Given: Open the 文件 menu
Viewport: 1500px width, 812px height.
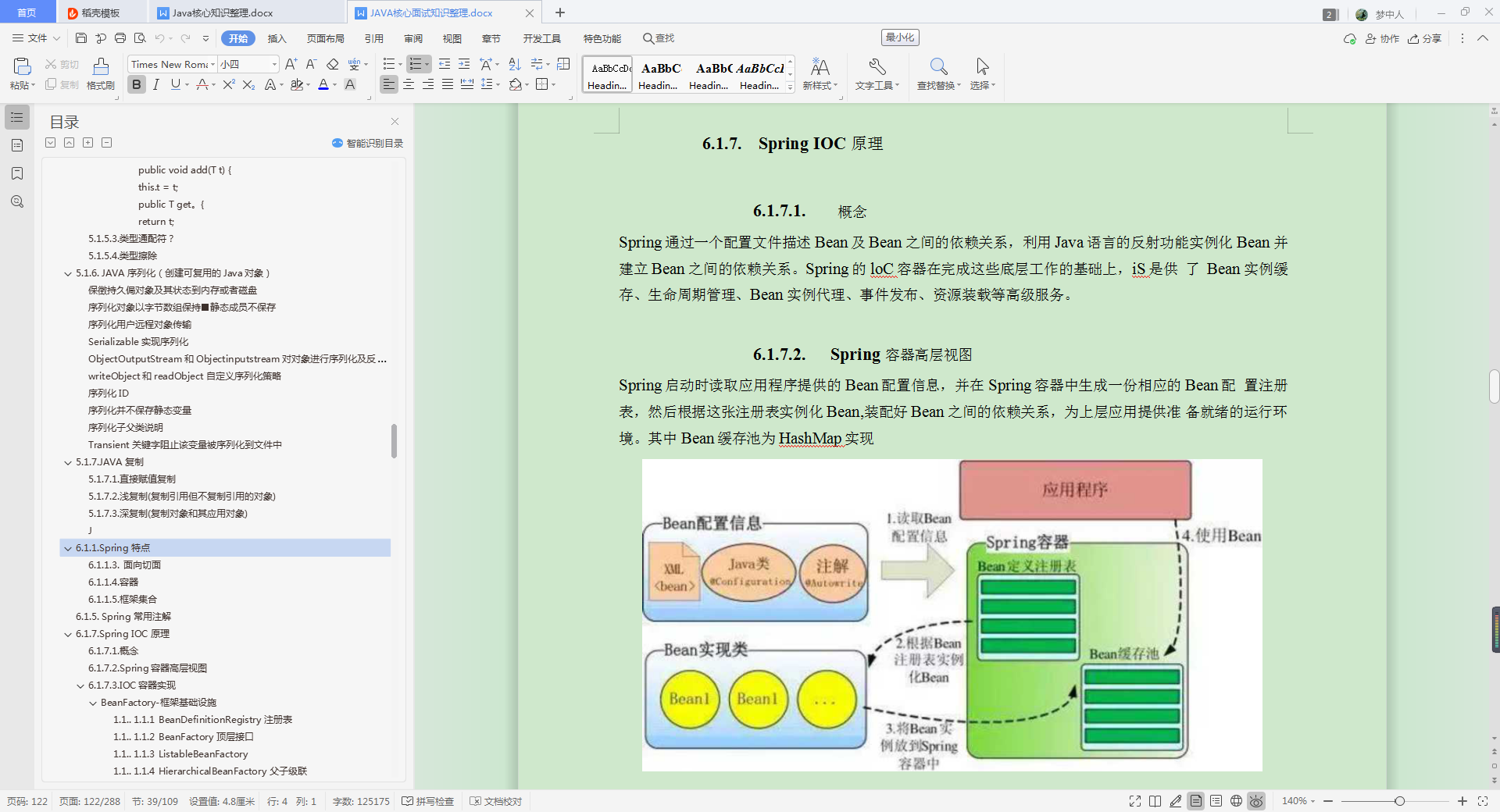Looking at the screenshot, I should [x=36, y=38].
